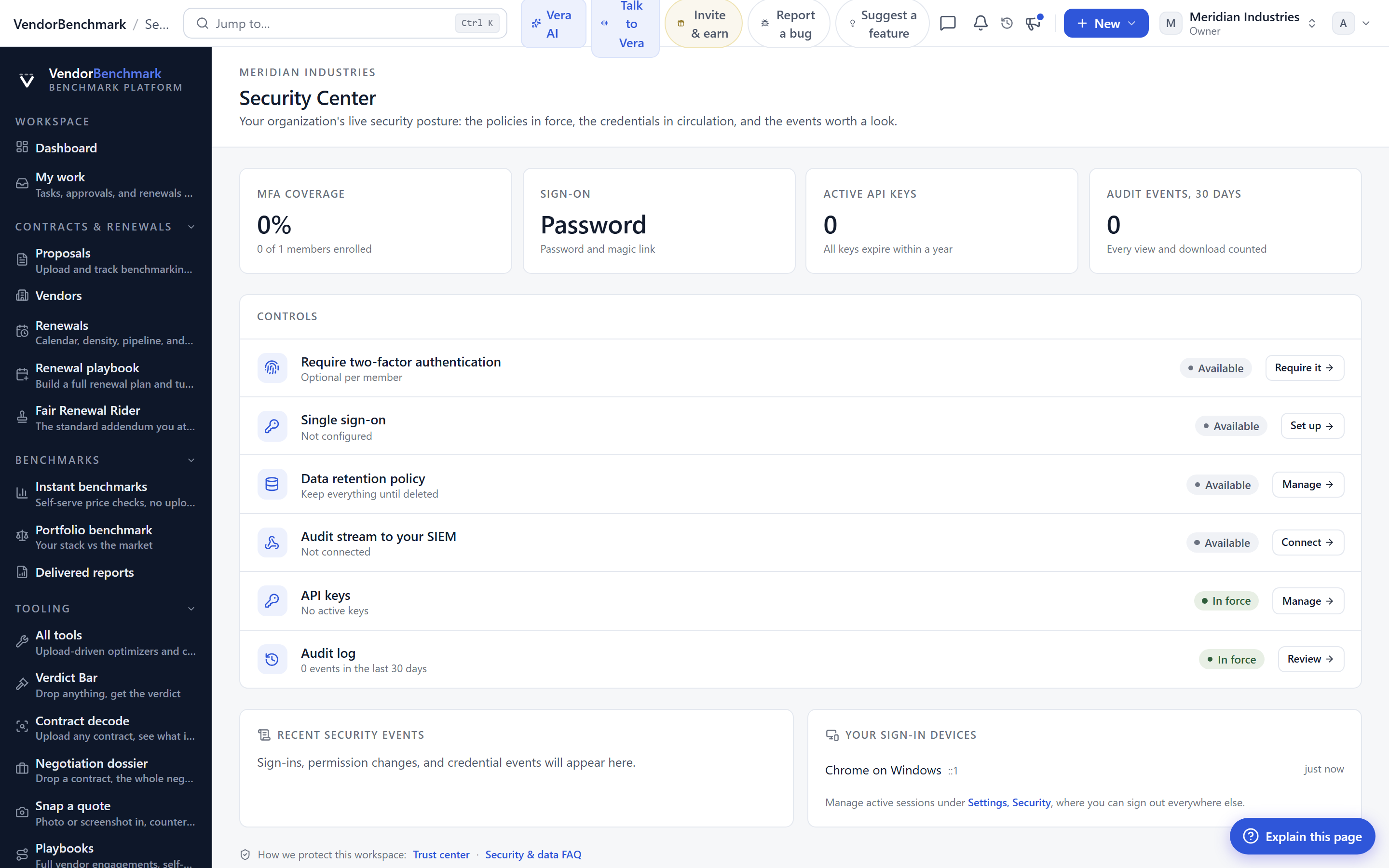Collapse the Benchmarks sidebar section
Viewport: 1389px width, 868px height.
click(191, 461)
